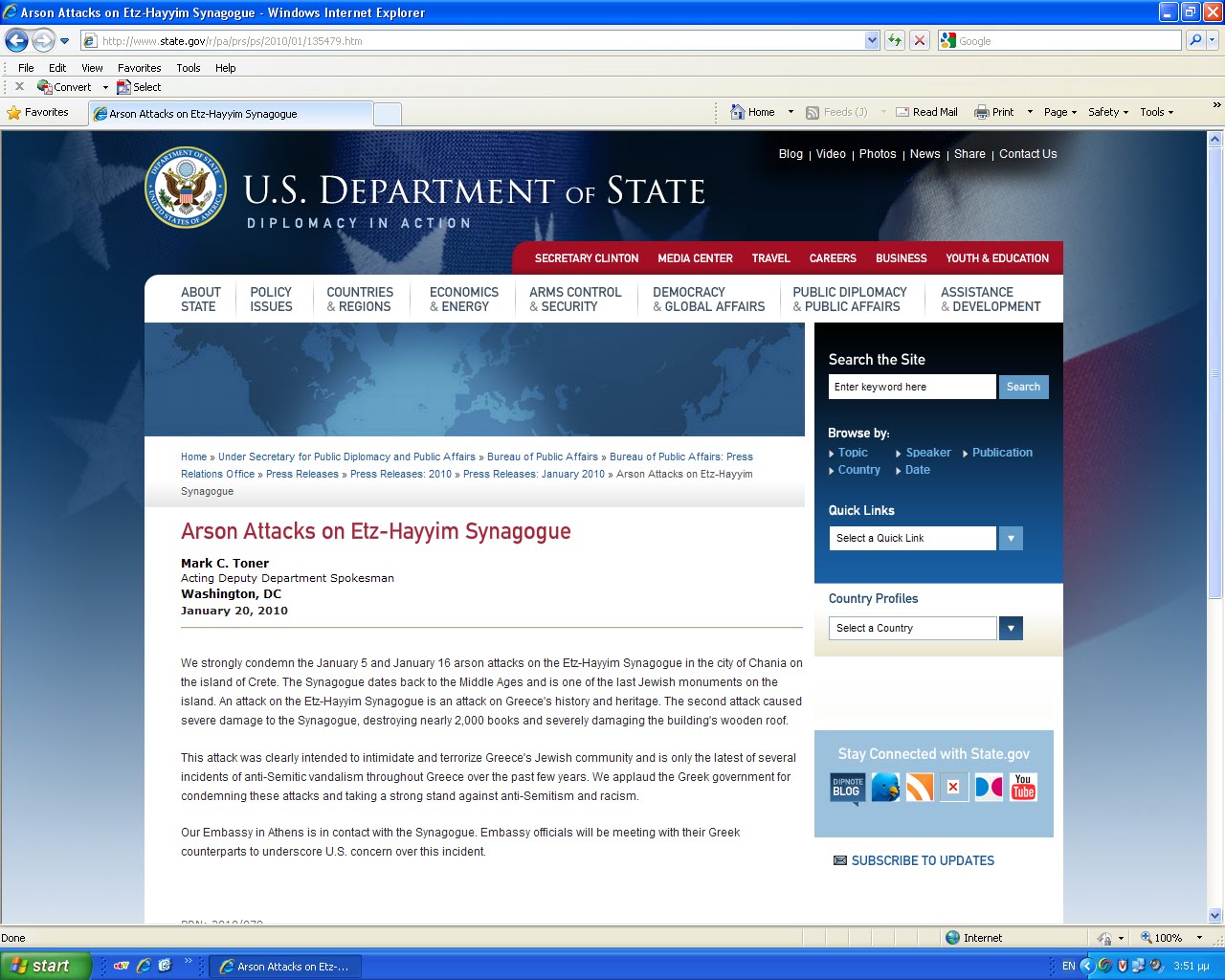This screenshot has height=980, width=1225.
Task: Click the Arson Attacks taskbar window button
Action: click(285, 967)
